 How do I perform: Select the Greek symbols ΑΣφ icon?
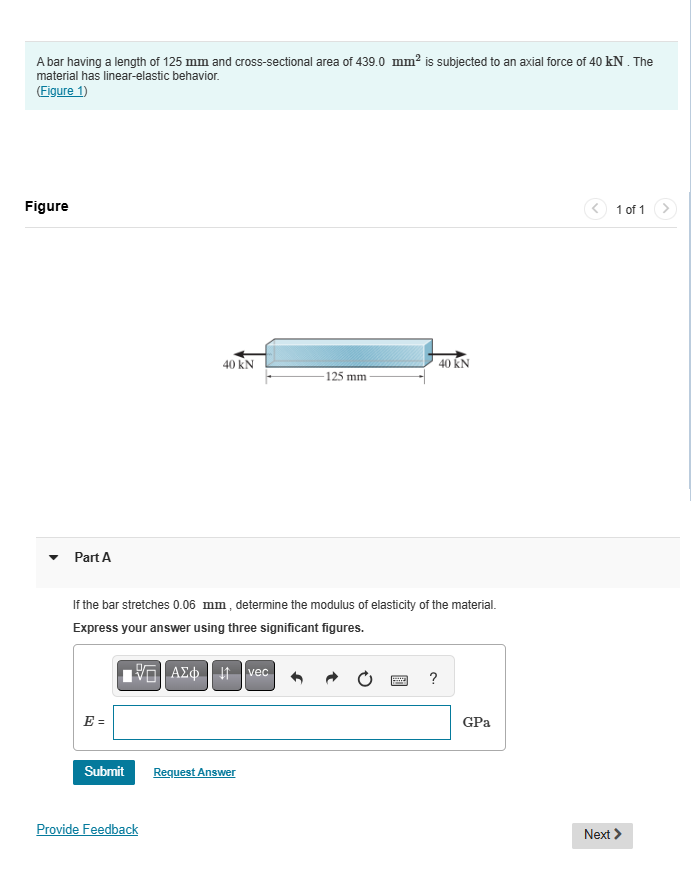coord(185,675)
